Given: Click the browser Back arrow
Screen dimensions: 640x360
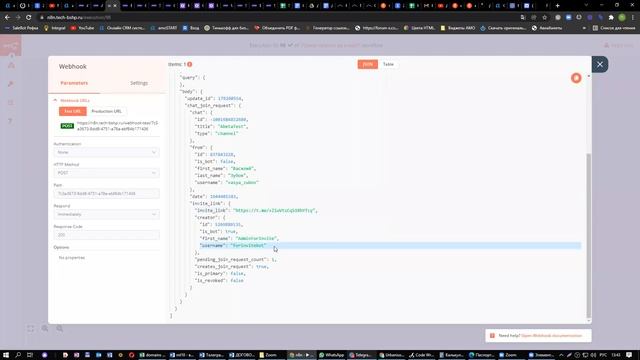Looking at the screenshot, I should pyautogui.click(x=7, y=18).
